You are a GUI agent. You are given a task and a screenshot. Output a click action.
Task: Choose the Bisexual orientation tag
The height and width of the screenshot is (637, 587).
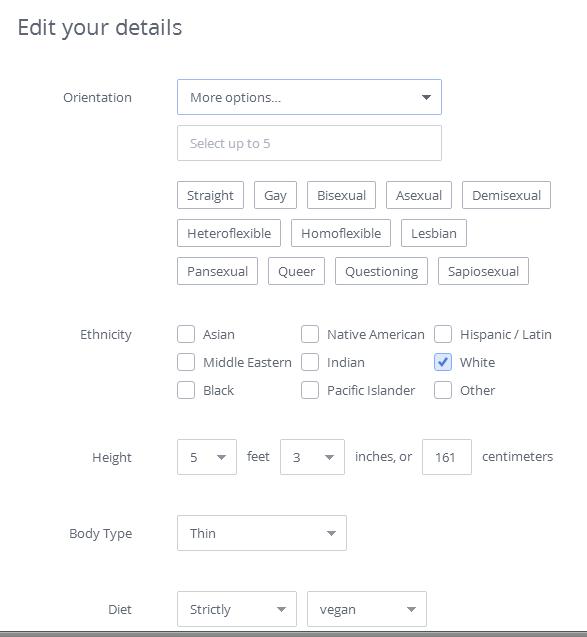[x=341, y=195]
